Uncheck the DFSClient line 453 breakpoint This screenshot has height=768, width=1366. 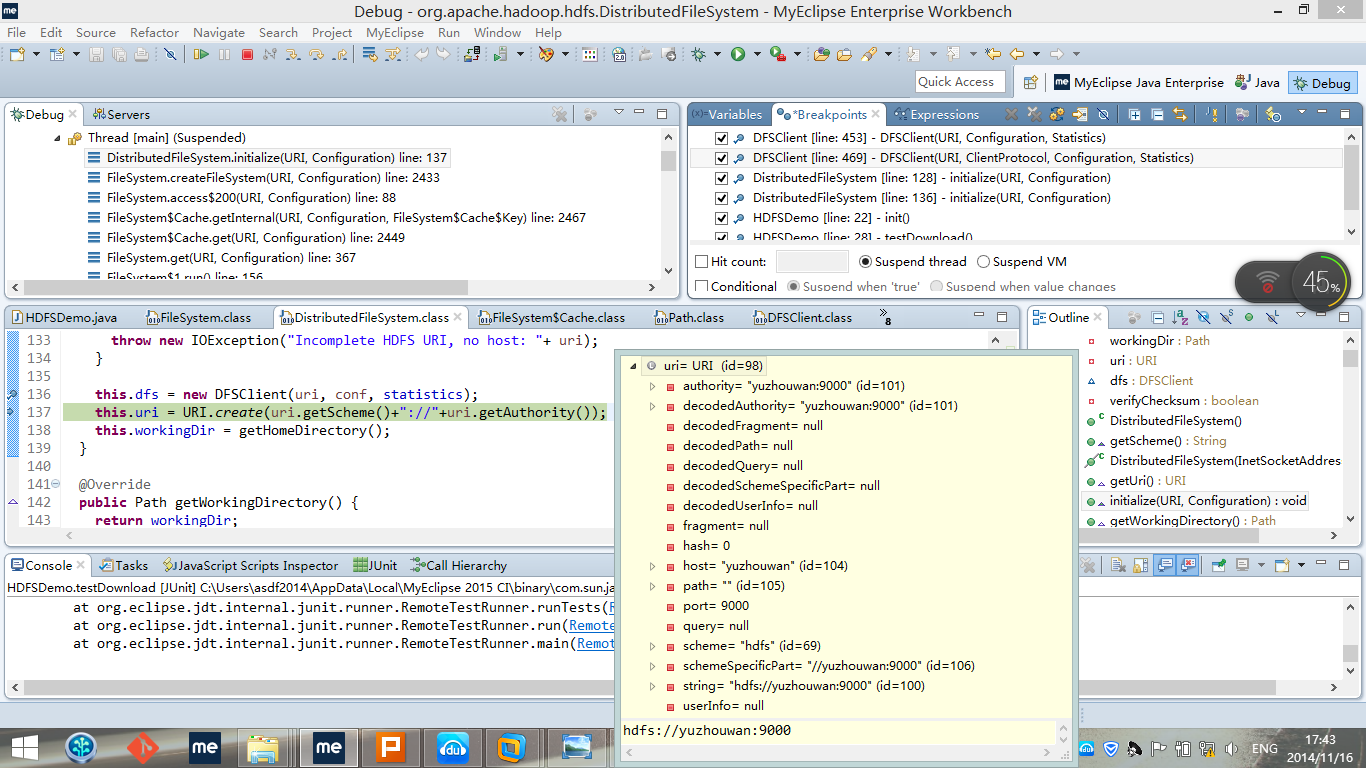coord(721,138)
